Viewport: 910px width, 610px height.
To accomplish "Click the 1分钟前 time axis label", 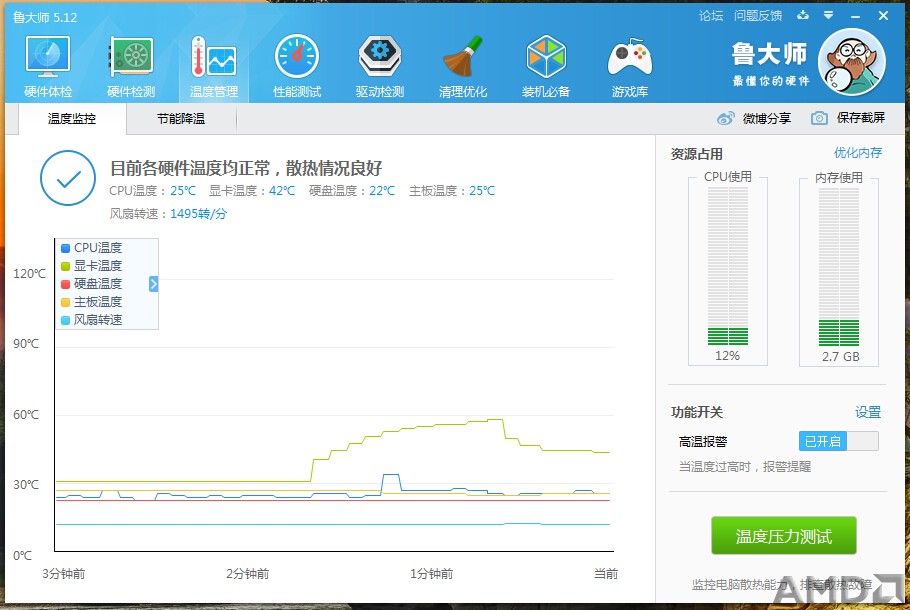I will click(x=431, y=573).
